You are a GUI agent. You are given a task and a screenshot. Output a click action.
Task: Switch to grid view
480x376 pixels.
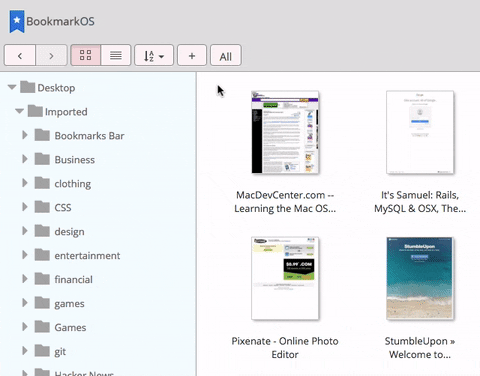click(x=85, y=55)
